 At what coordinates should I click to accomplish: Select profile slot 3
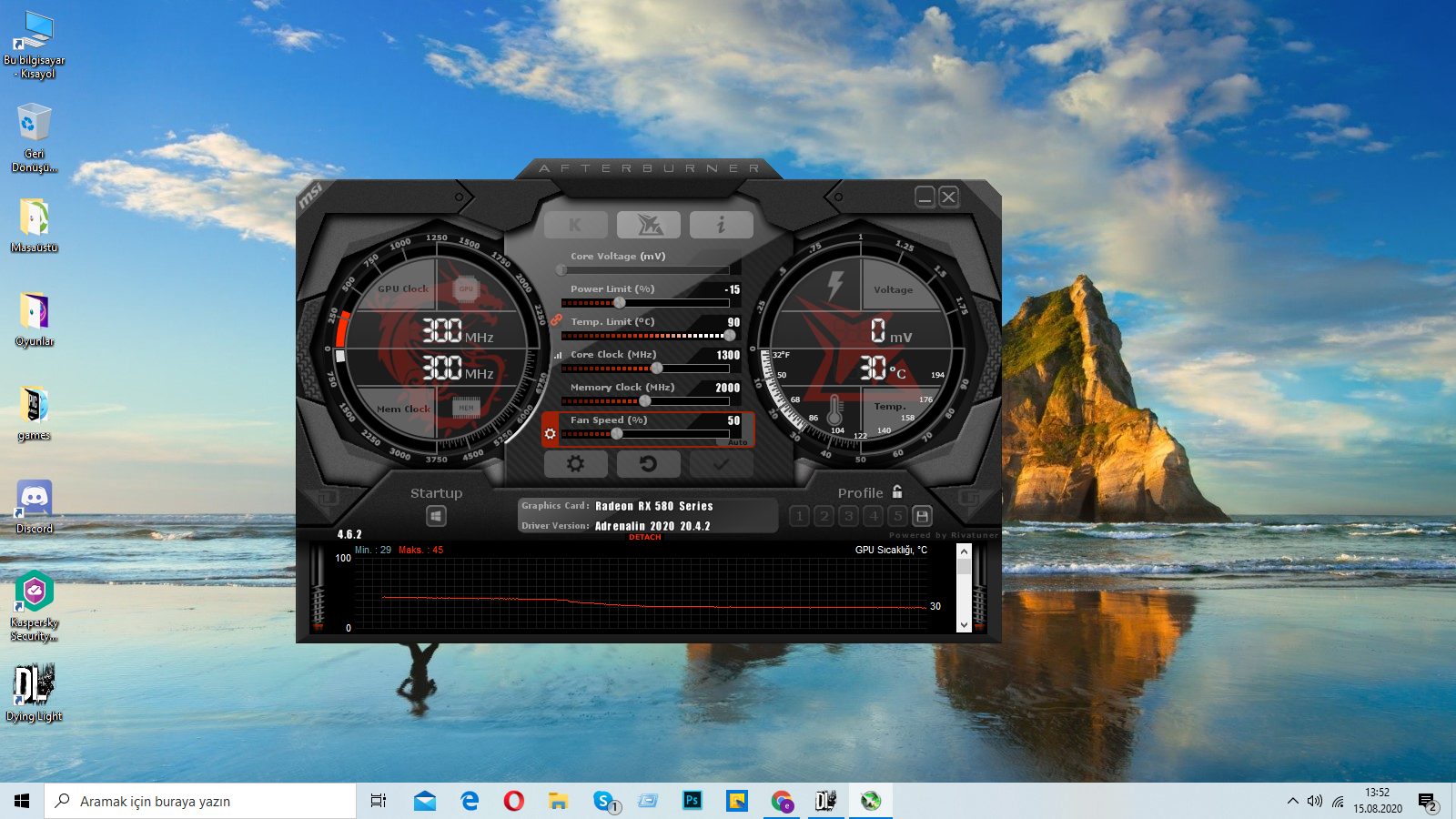[848, 516]
